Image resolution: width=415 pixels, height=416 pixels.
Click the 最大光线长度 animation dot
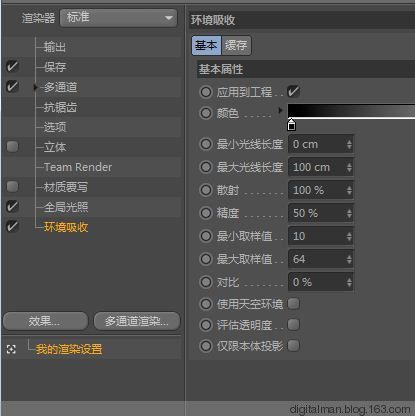206,167
